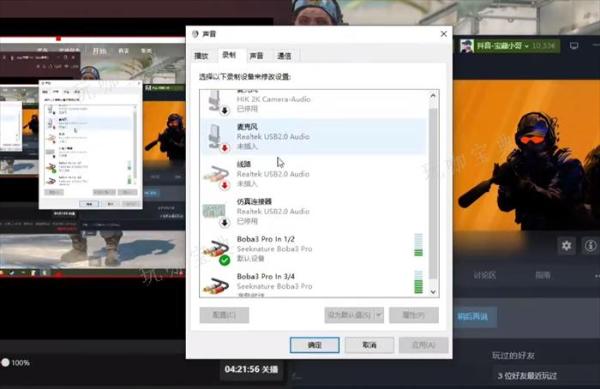Click the "3 位好友最近玩过" text in Steam

click(527, 376)
